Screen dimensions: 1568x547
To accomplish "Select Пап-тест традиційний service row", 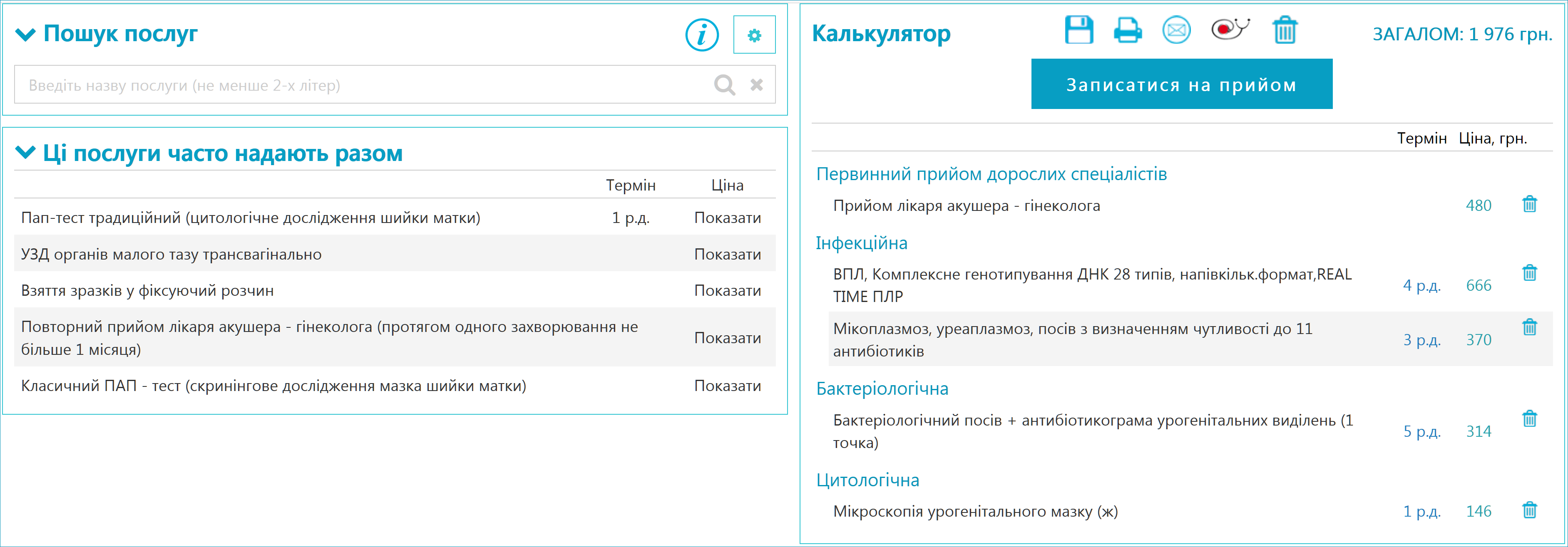I will 395,217.
